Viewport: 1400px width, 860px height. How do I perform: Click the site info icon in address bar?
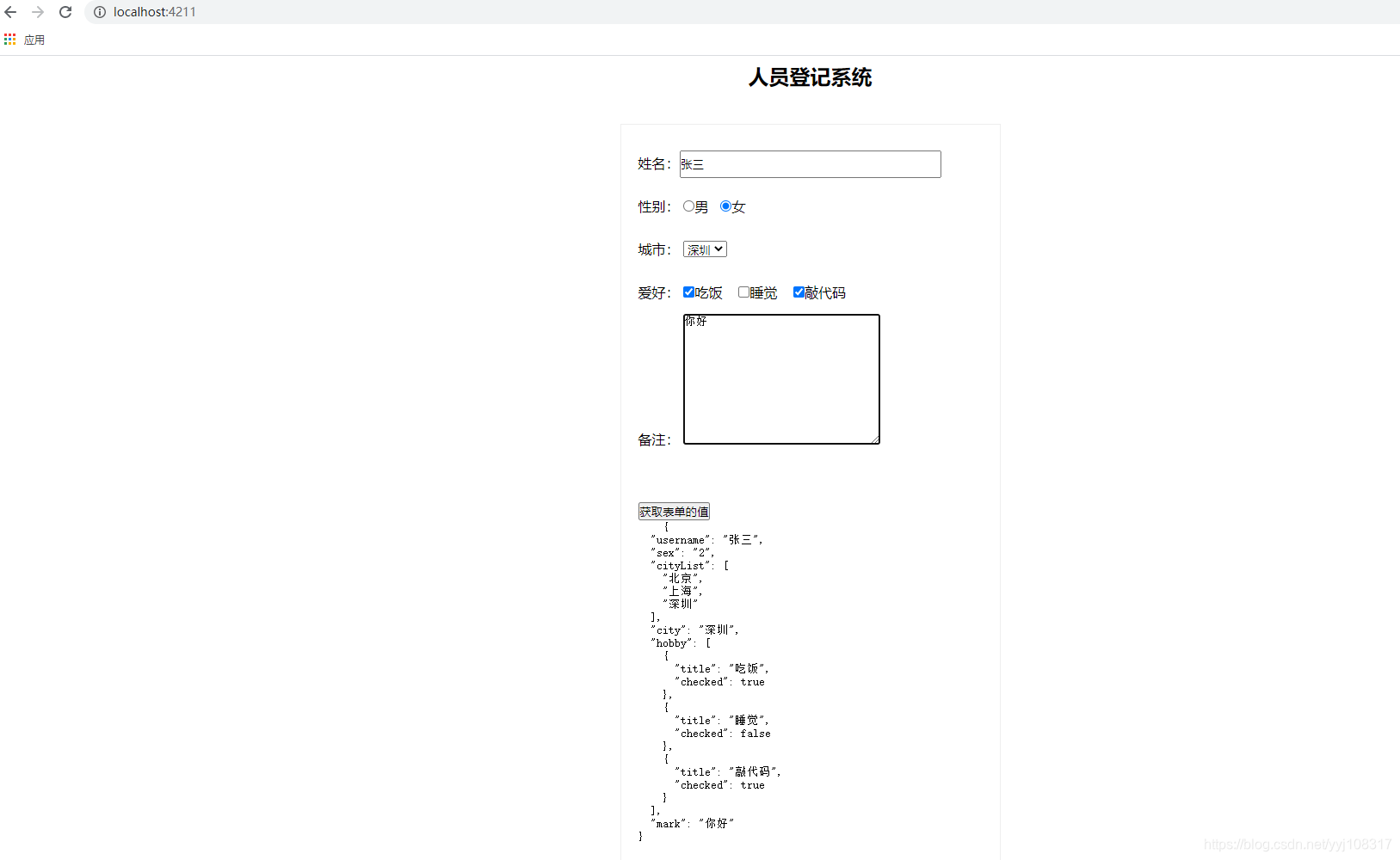click(99, 12)
